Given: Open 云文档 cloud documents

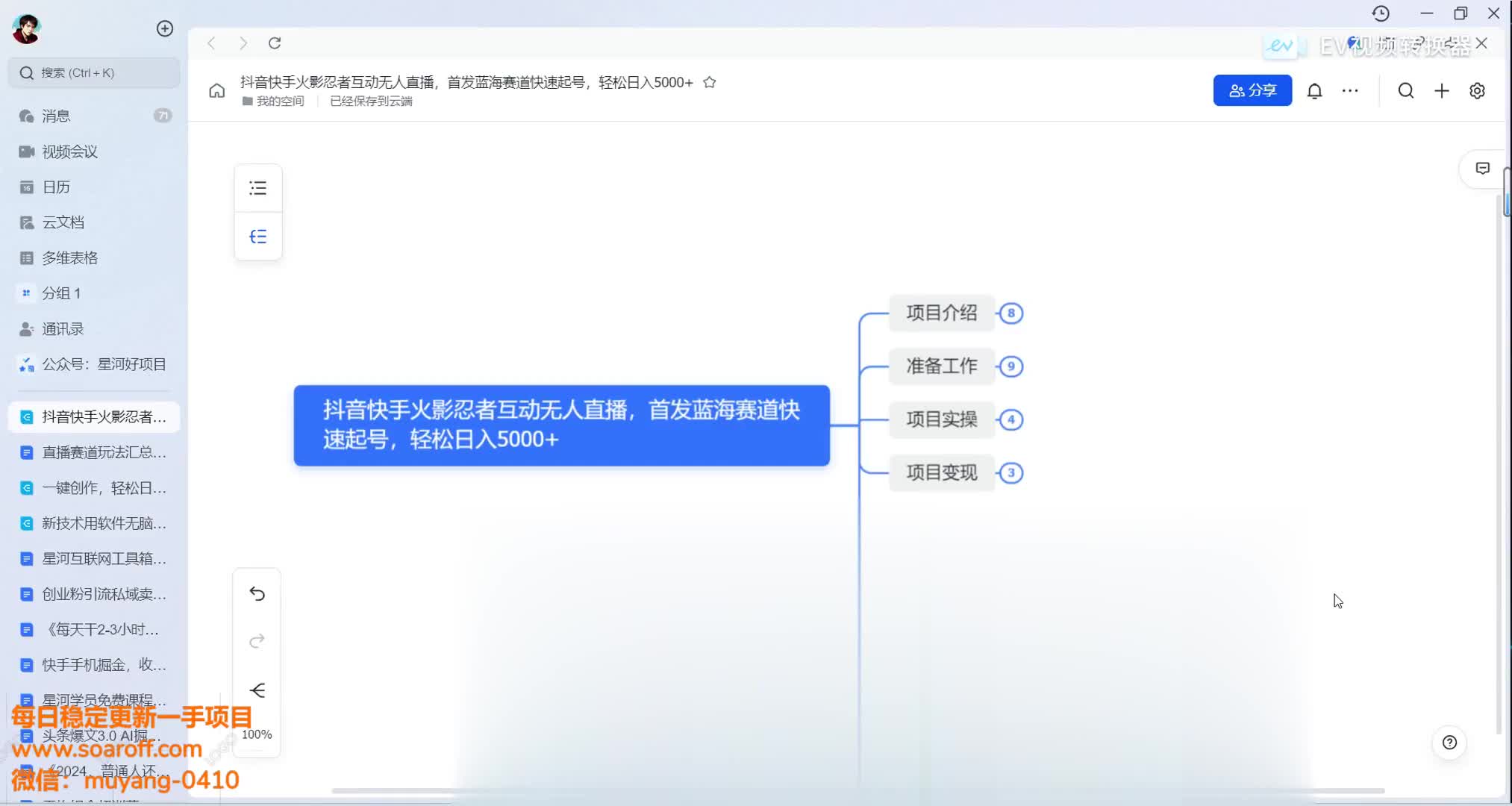Looking at the screenshot, I should coord(94,222).
